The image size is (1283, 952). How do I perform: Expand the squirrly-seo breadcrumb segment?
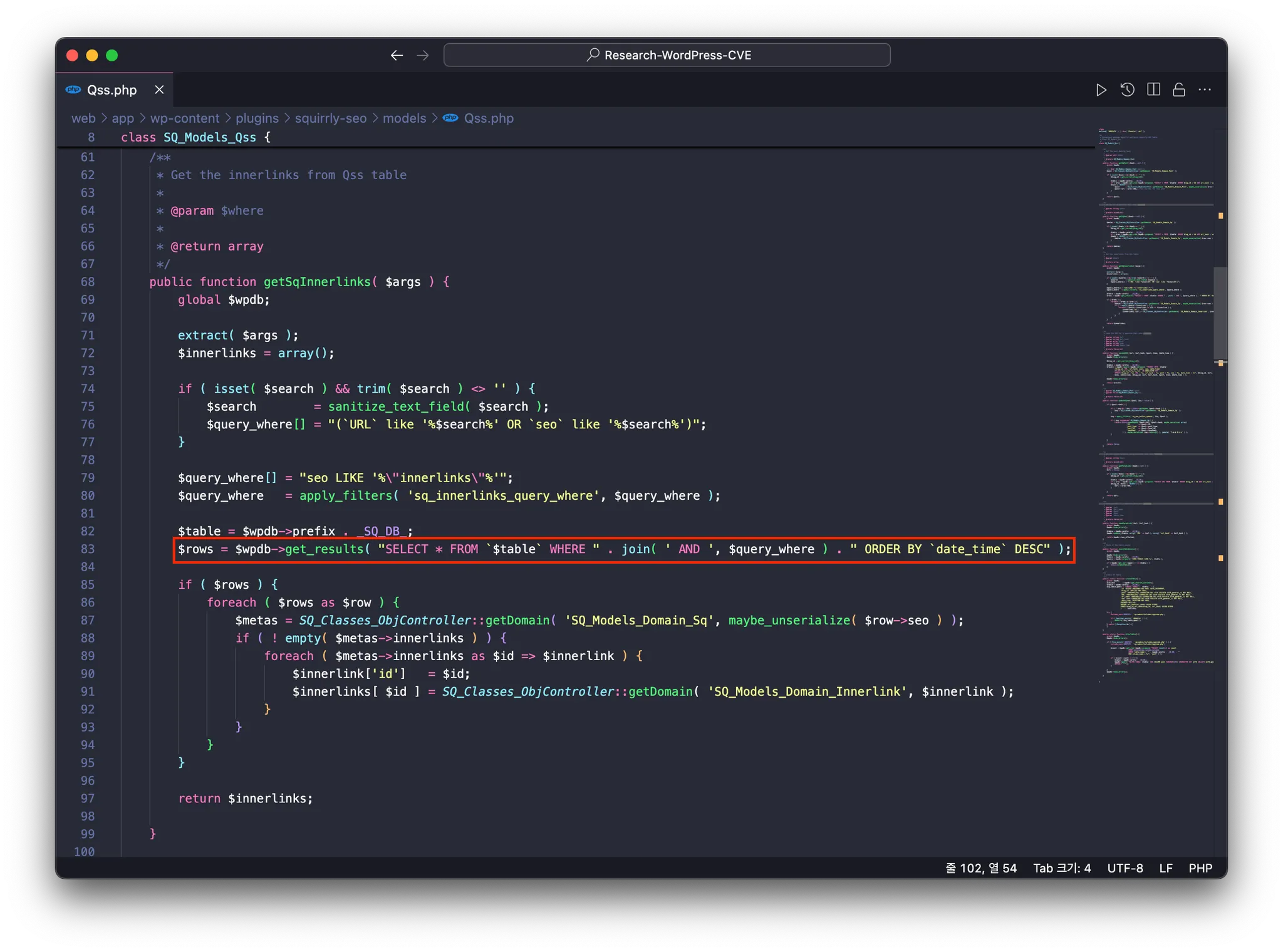coord(330,118)
